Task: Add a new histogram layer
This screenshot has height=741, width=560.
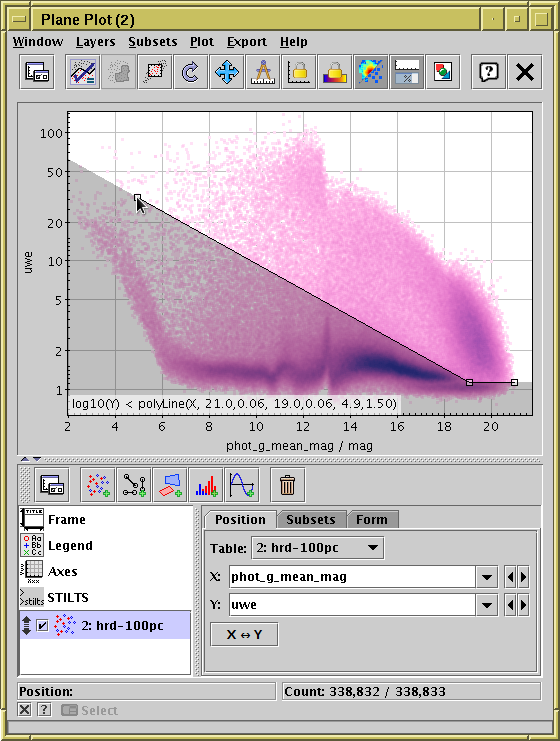Action: tap(206, 485)
